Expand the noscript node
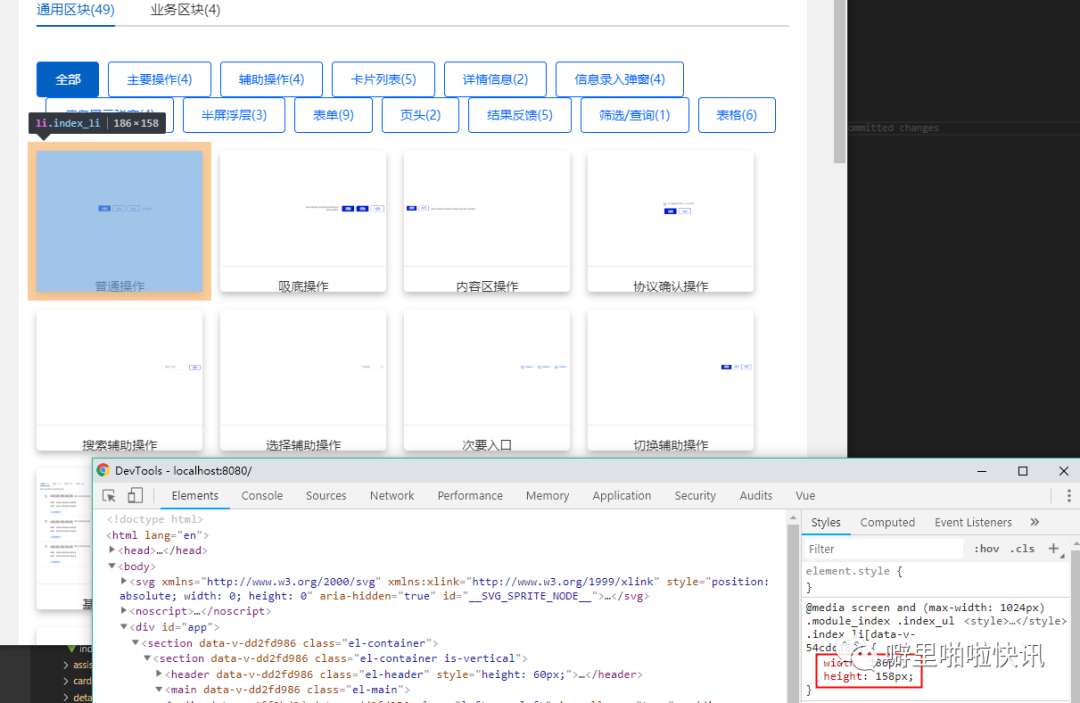 [x=123, y=611]
